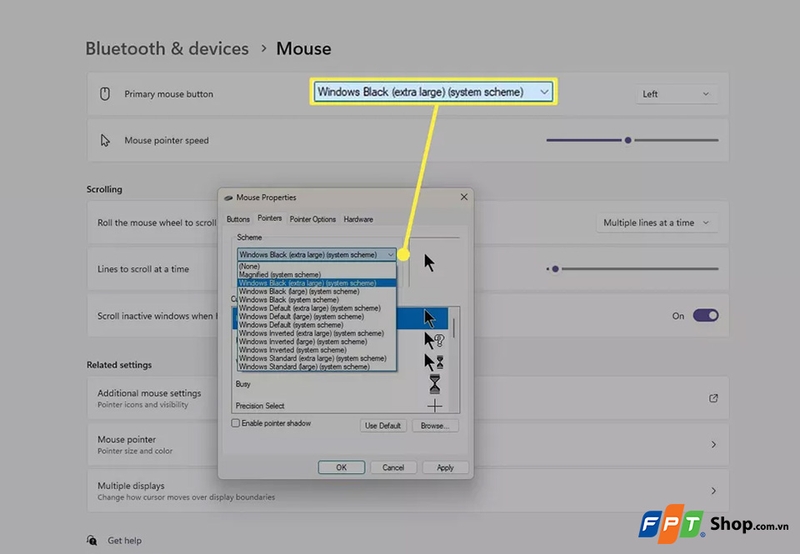The height and width of the screenshot is (554, 800).
Task: Switch to the Buttons tab
Action: 238,219
